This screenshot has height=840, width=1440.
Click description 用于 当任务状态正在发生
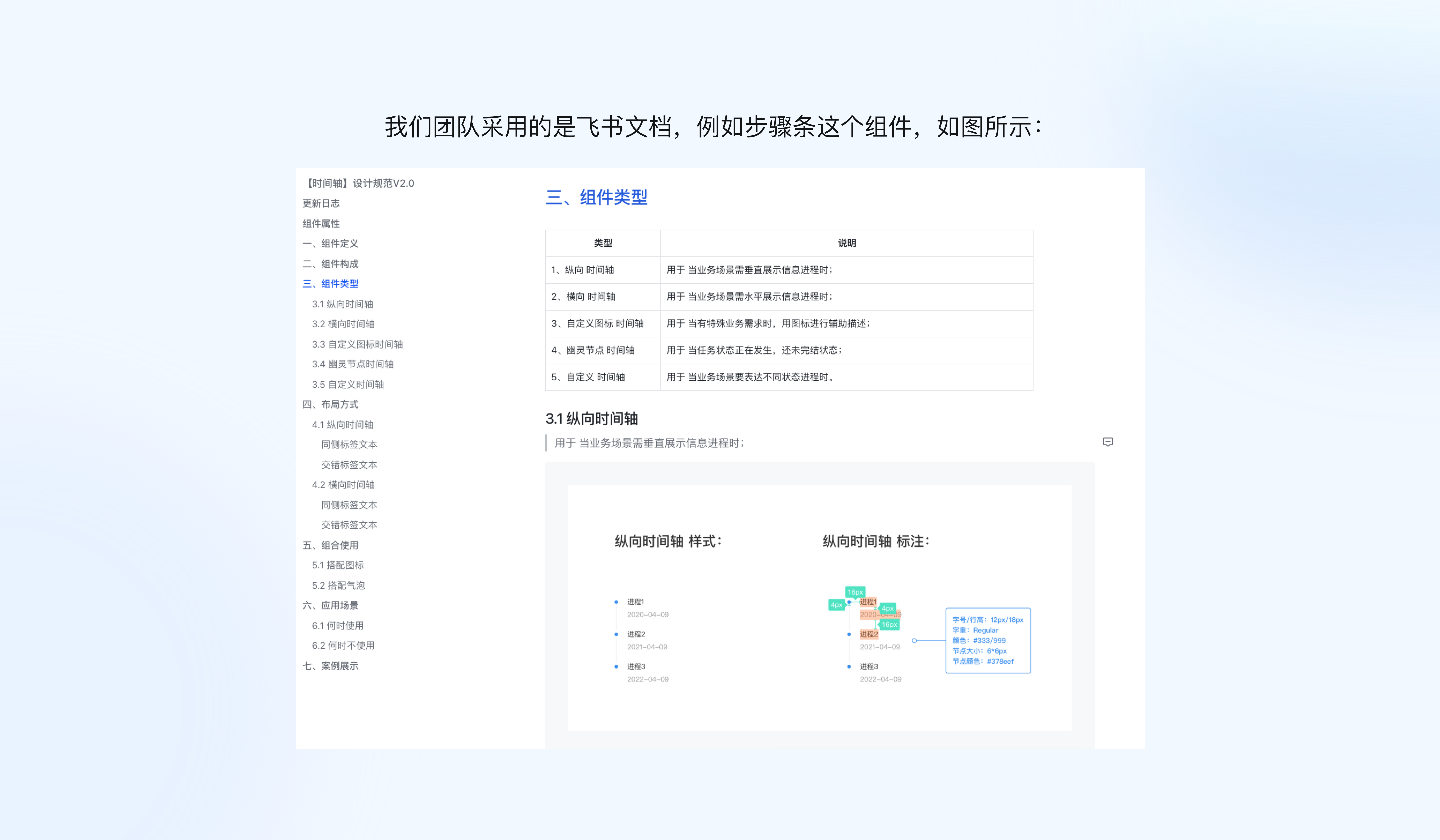click(x=847, y=351)
